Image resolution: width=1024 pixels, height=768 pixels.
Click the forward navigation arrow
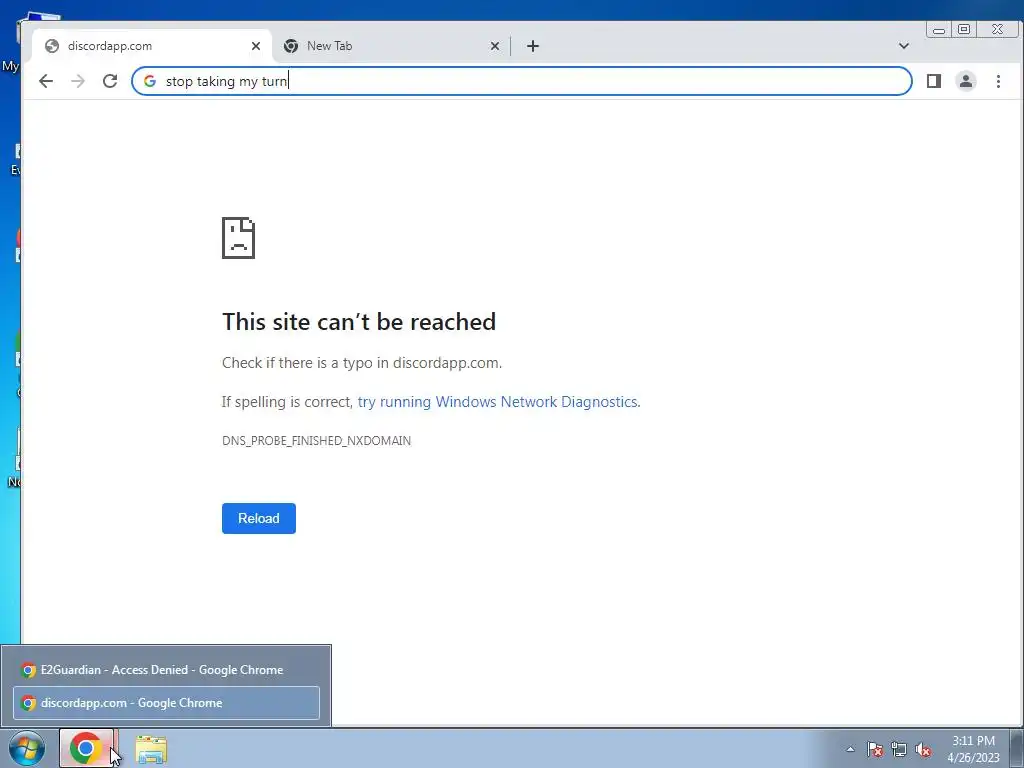[78, 81]
